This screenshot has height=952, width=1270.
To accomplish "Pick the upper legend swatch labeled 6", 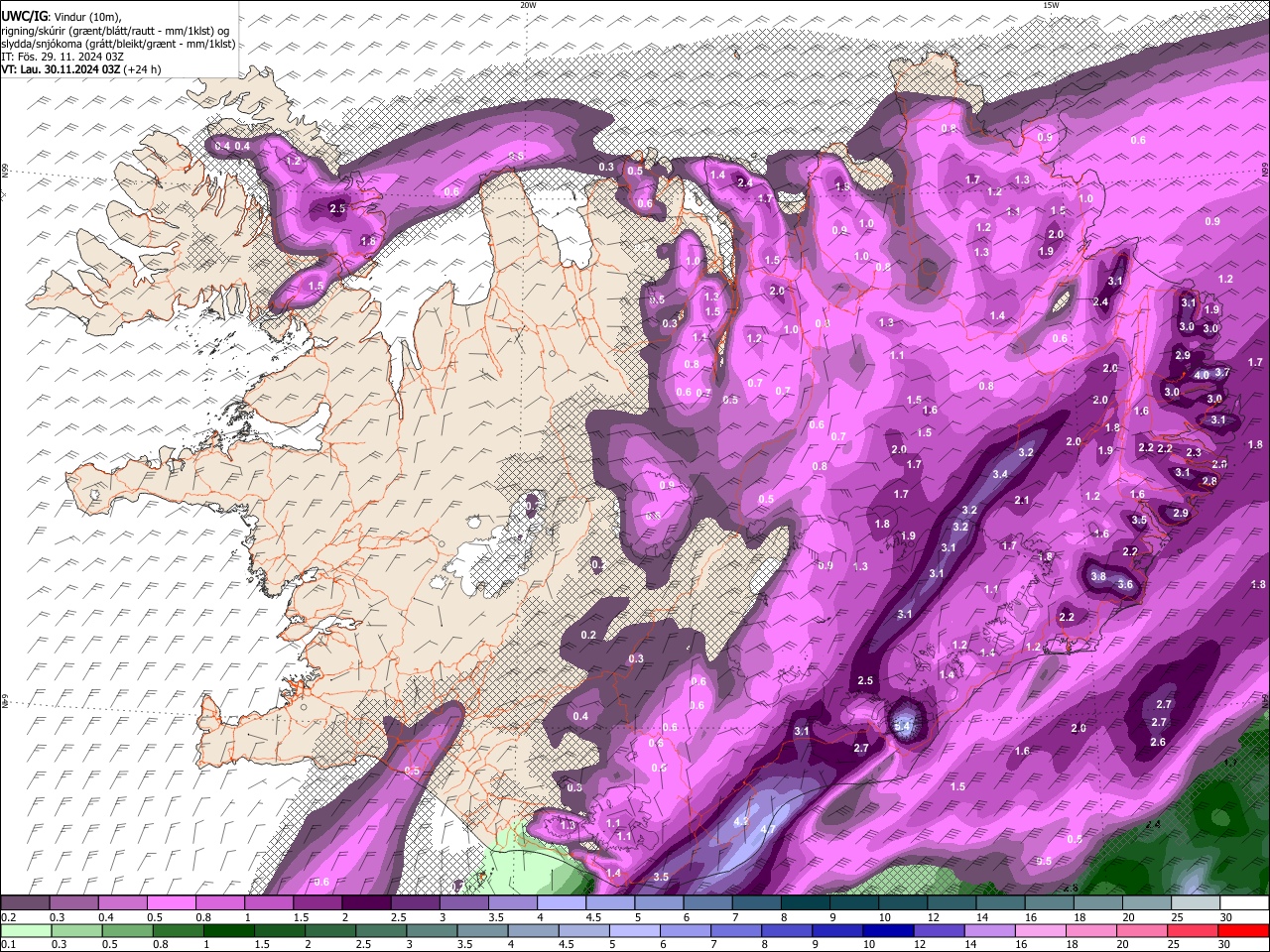I will pyautogui.click(x=707, y=902).
